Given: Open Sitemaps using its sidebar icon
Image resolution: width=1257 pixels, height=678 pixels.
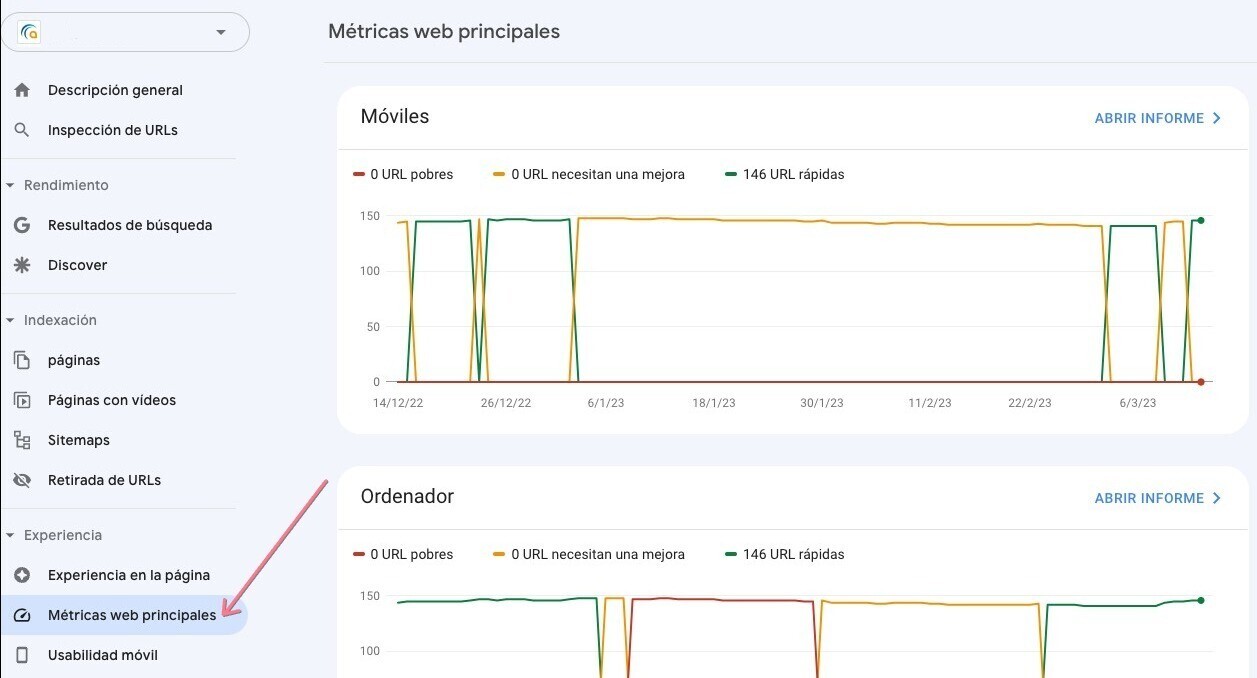Looking at the screenshot, I should (x=22, y=439).
